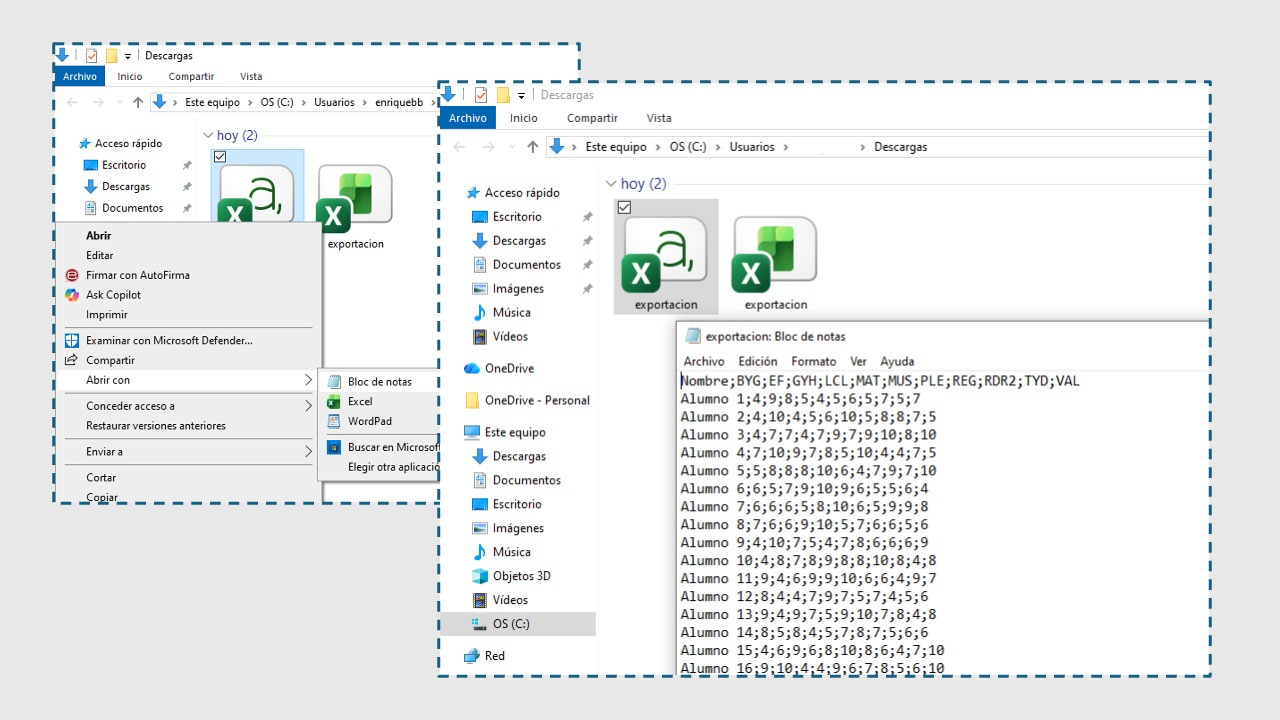Select OS (C:) drive in sidebar
The height and width of the screenshot is (720, 1280).
(x=518, y=624)
